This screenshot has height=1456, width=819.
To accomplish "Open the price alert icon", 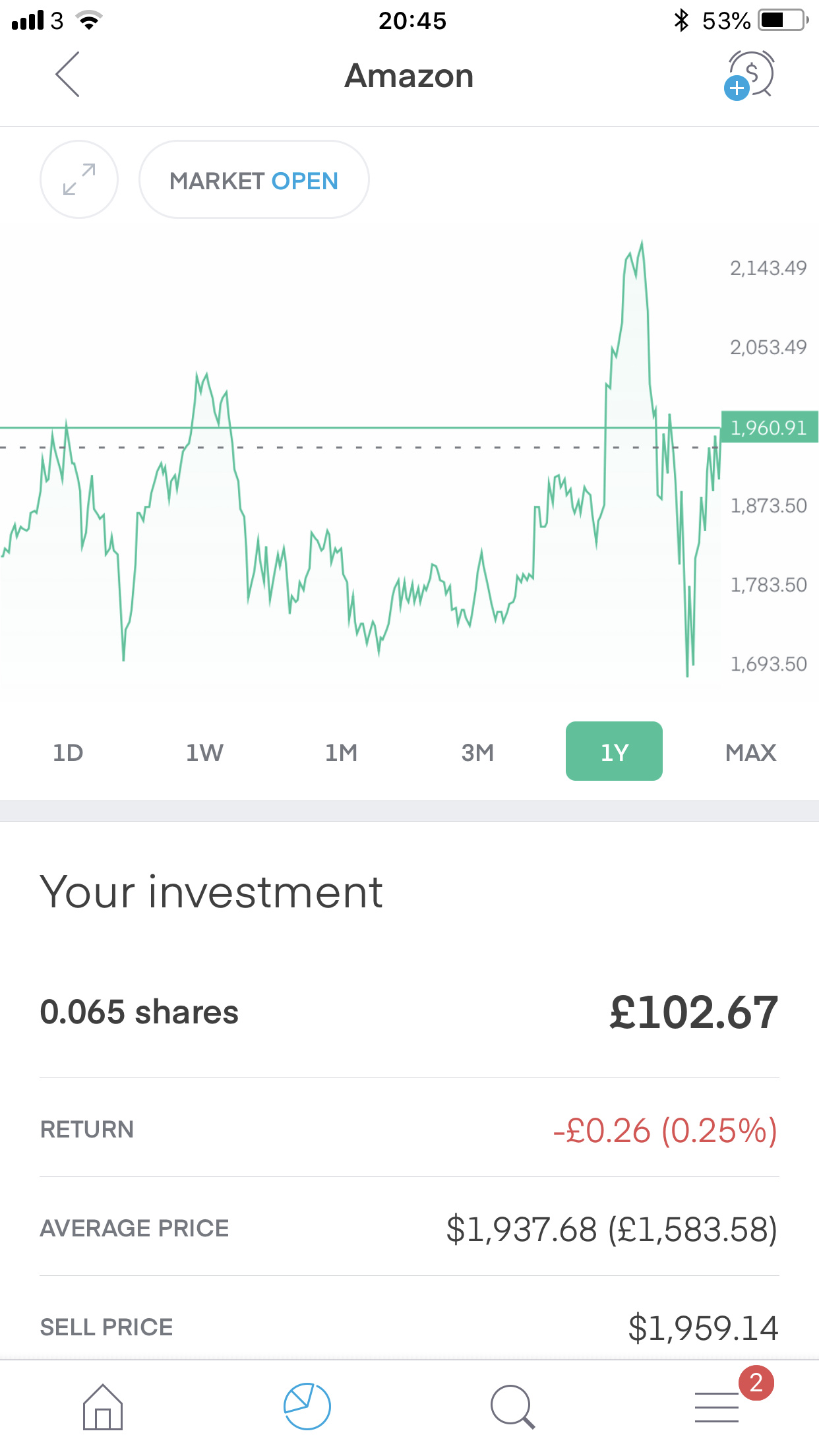I will (x=750, y=75).
